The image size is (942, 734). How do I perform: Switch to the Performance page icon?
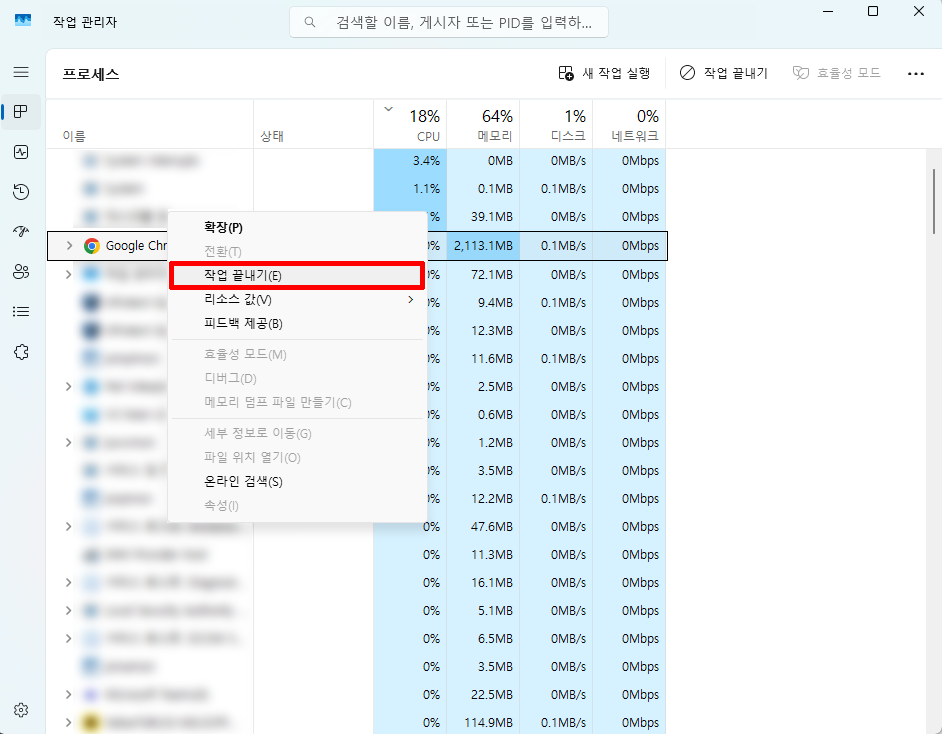pos(21,152)
